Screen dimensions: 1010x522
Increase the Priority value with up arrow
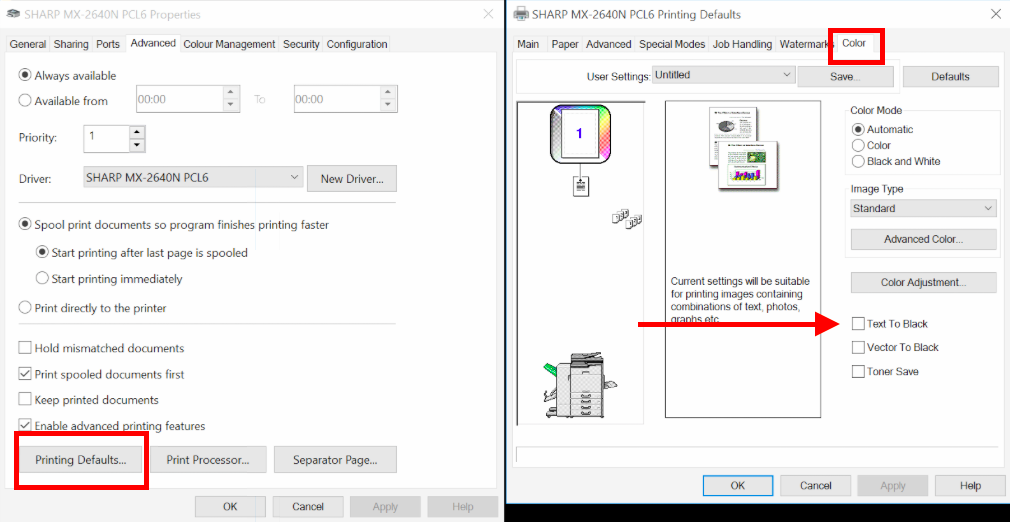coord(137,131)
